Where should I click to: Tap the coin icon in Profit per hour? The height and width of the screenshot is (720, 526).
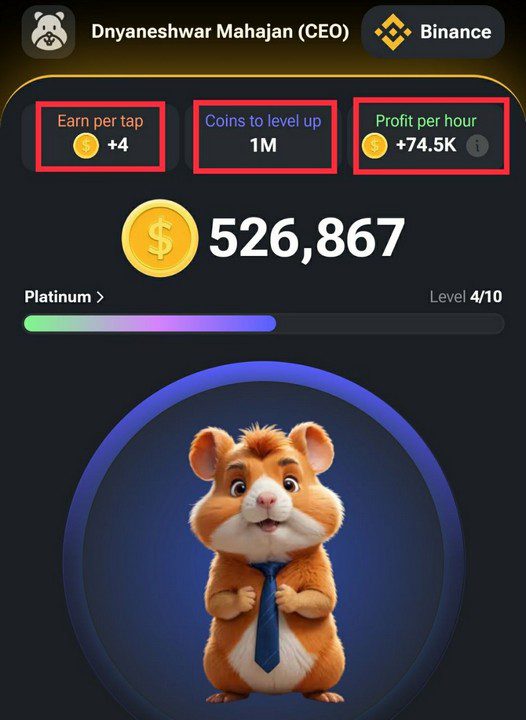[x=375, y=146]
